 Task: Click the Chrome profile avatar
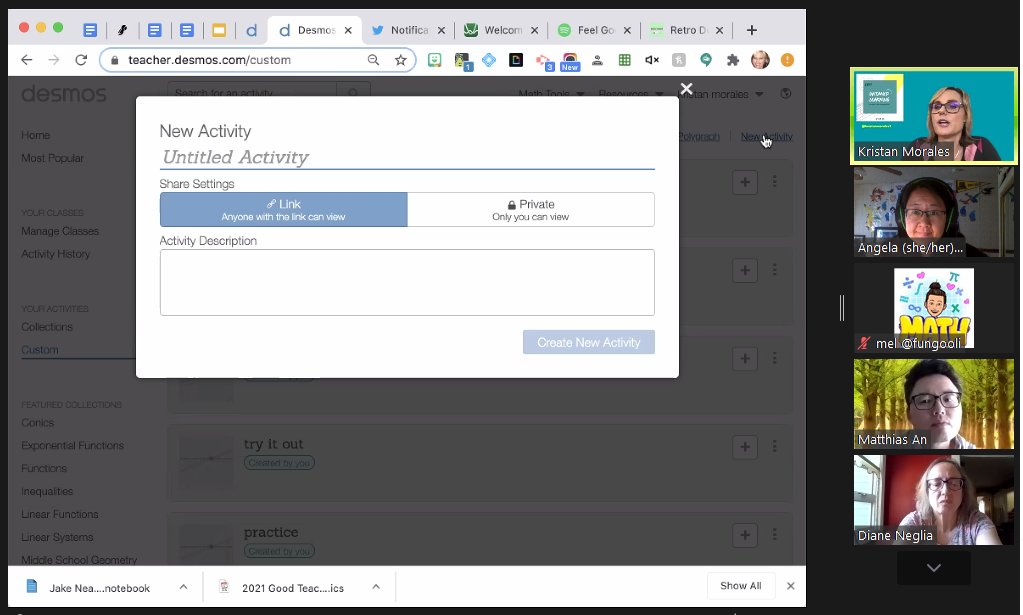tap(760, 60)
